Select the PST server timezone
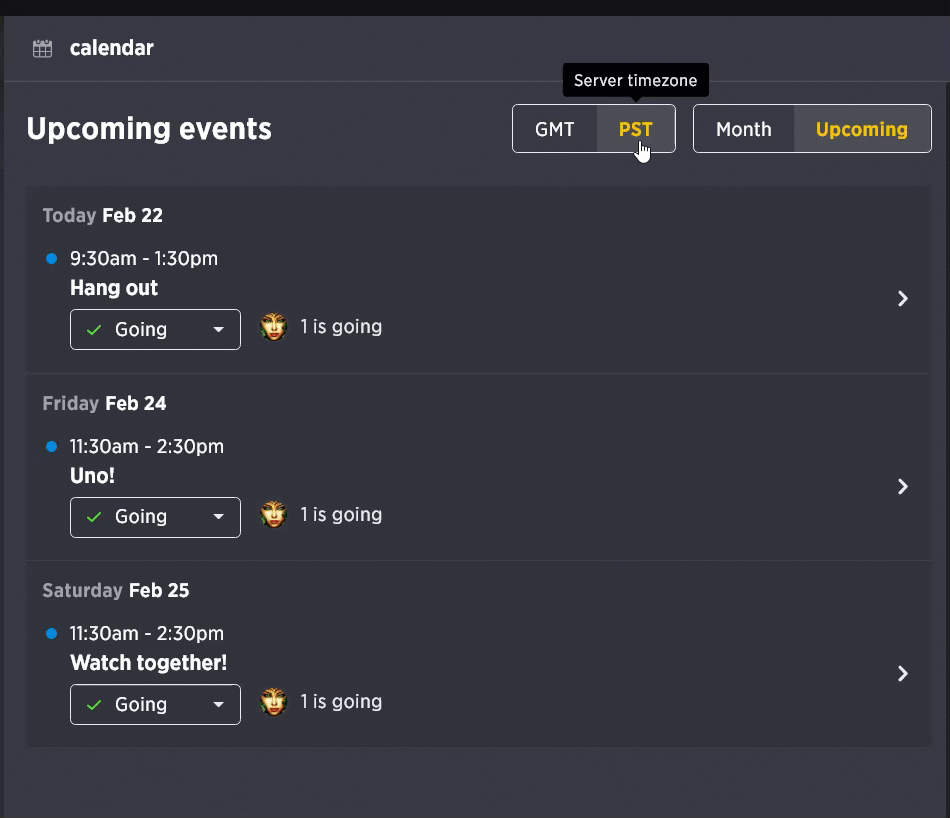The width and height of the screenshot is (950, 818). click(636, 129)
